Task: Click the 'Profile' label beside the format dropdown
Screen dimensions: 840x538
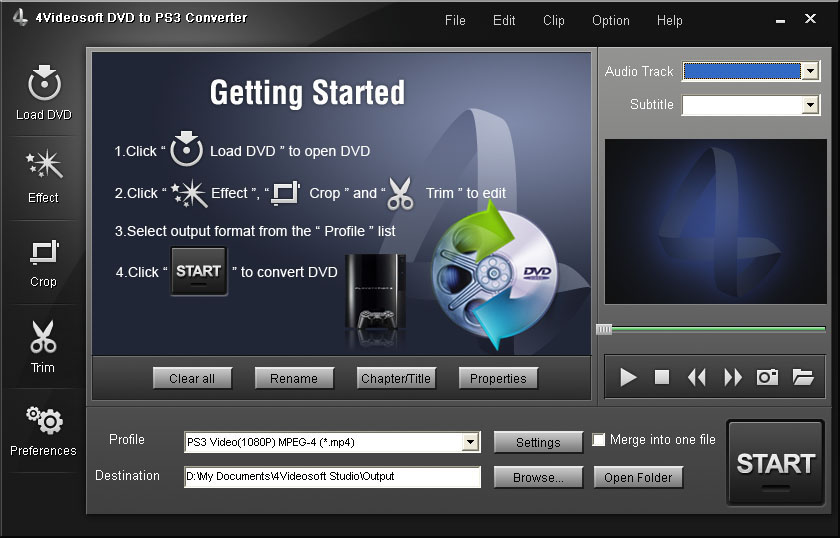Action: click(x=127, y=439)
